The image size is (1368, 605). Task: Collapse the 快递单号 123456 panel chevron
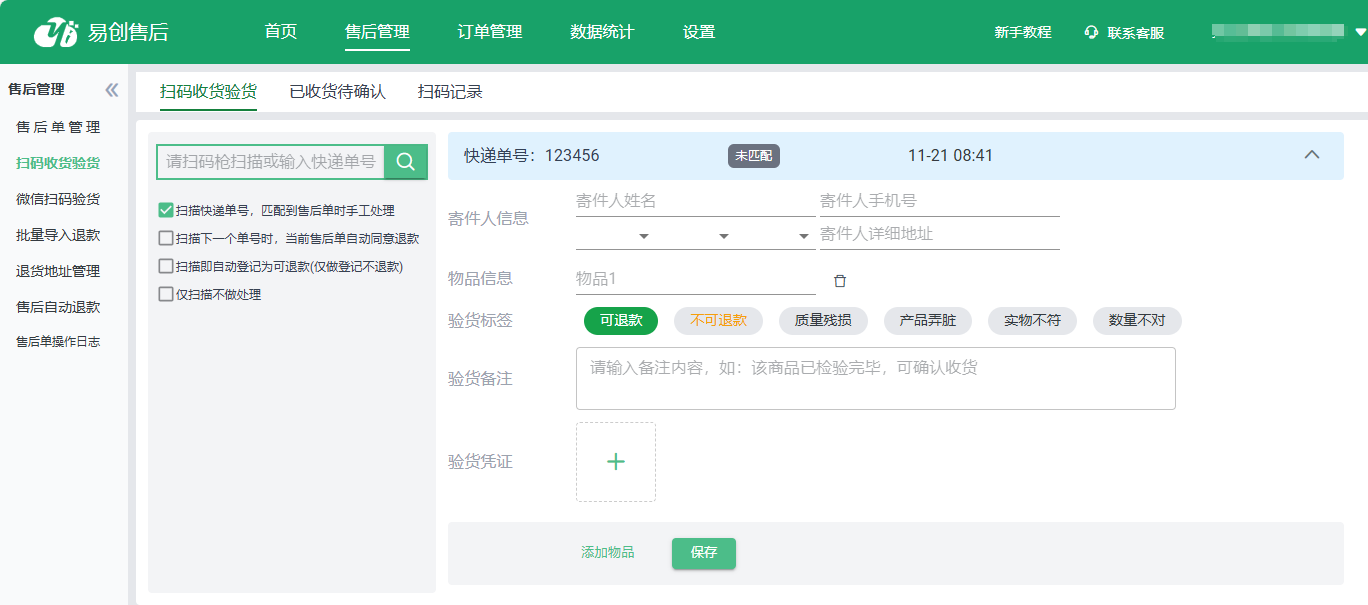coord(1312,155)
